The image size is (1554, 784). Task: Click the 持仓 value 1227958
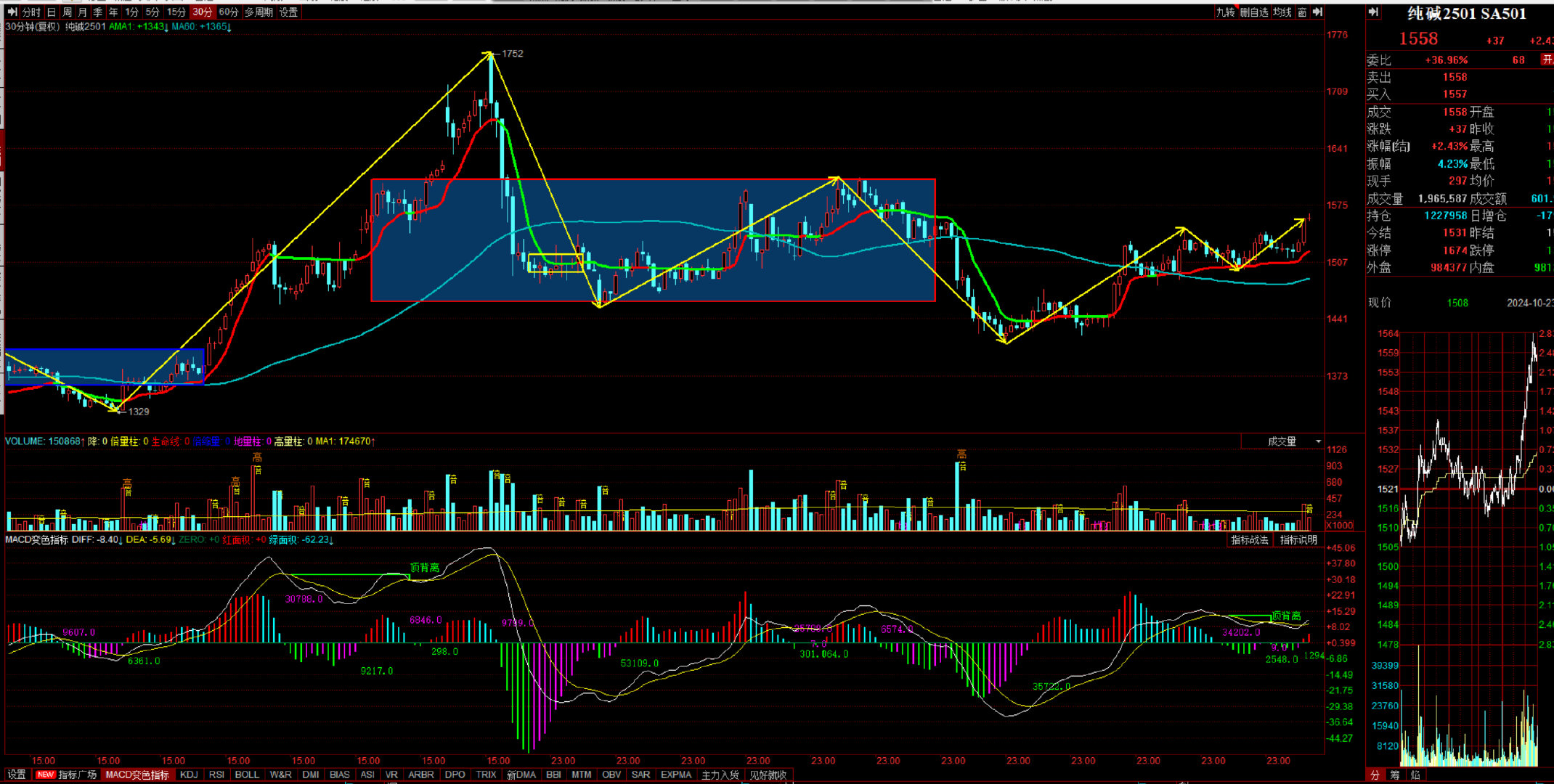coord(1445,216)
